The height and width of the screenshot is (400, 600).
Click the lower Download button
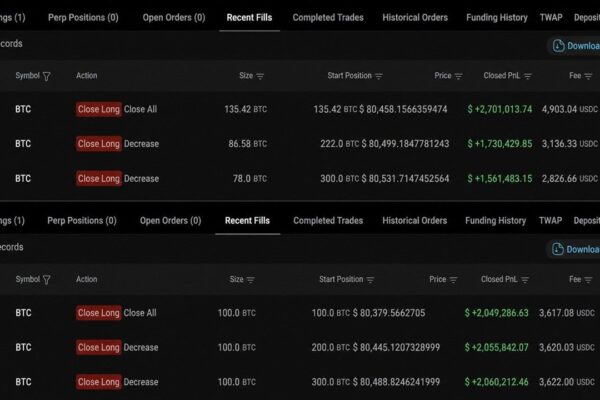pos(574,249)
